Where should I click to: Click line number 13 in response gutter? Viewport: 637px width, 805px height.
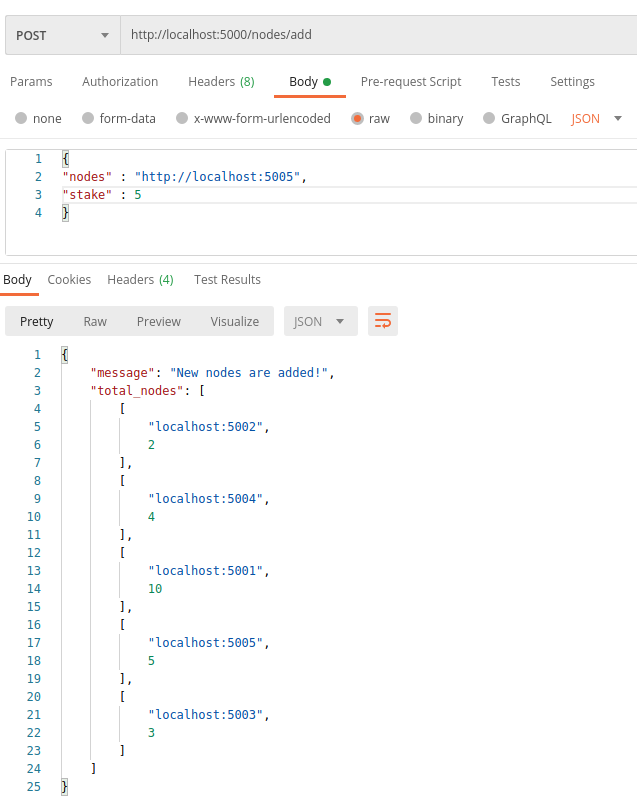pos(34,570)
